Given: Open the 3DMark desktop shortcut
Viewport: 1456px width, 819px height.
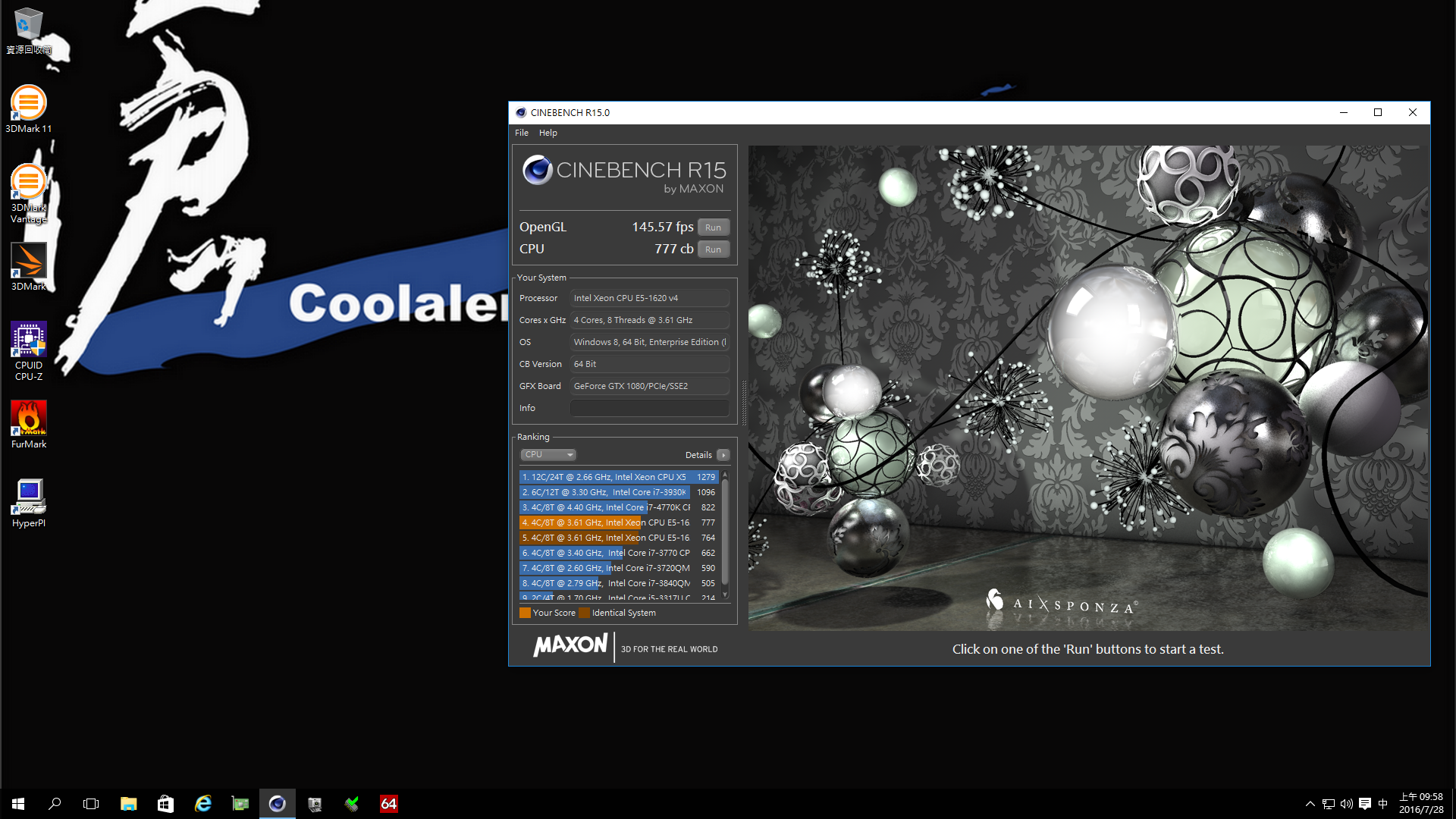Looking at the screenshot, I should (28, 267).
